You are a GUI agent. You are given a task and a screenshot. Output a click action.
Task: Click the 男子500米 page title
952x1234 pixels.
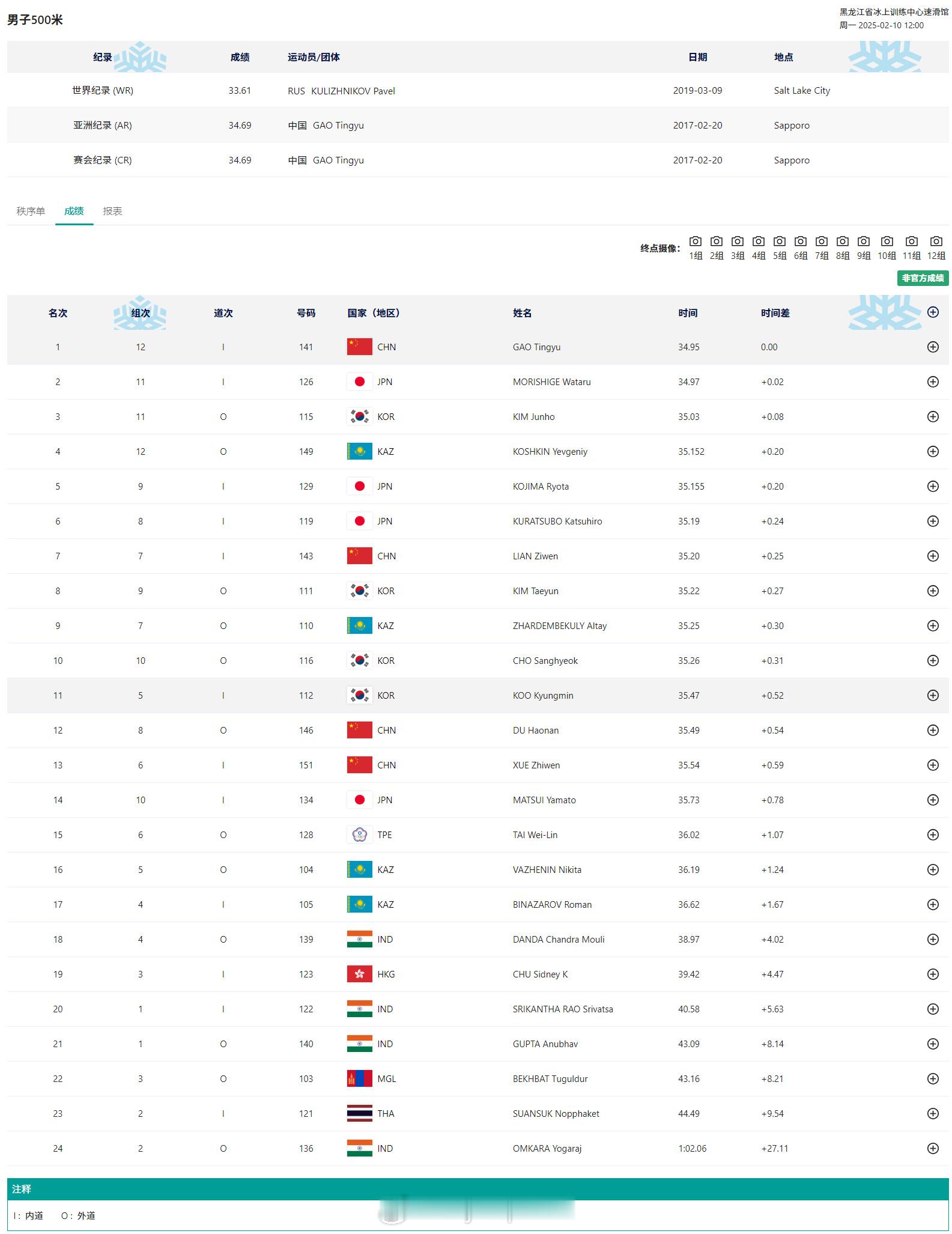click(x=35, y=20)
